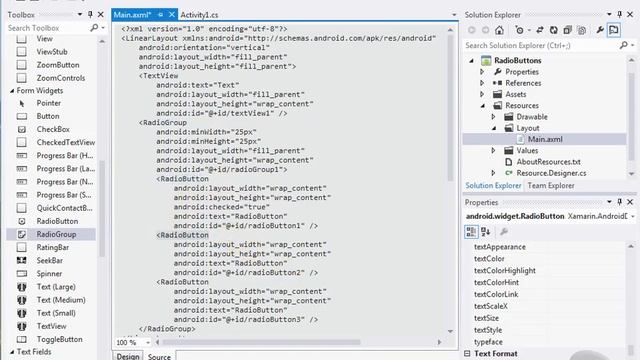The height and width of the screenshot is (360, 640).
Task: Collapse RadioButtons project node
Action: [x=471, y=60]
